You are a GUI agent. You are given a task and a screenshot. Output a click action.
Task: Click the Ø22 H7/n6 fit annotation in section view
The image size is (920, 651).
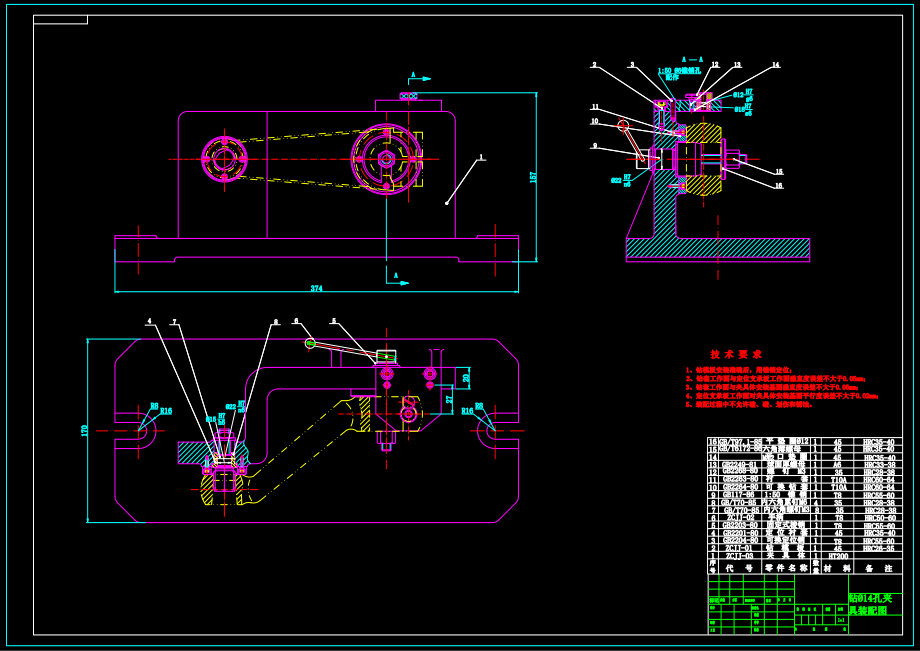[x=621, y=179]
